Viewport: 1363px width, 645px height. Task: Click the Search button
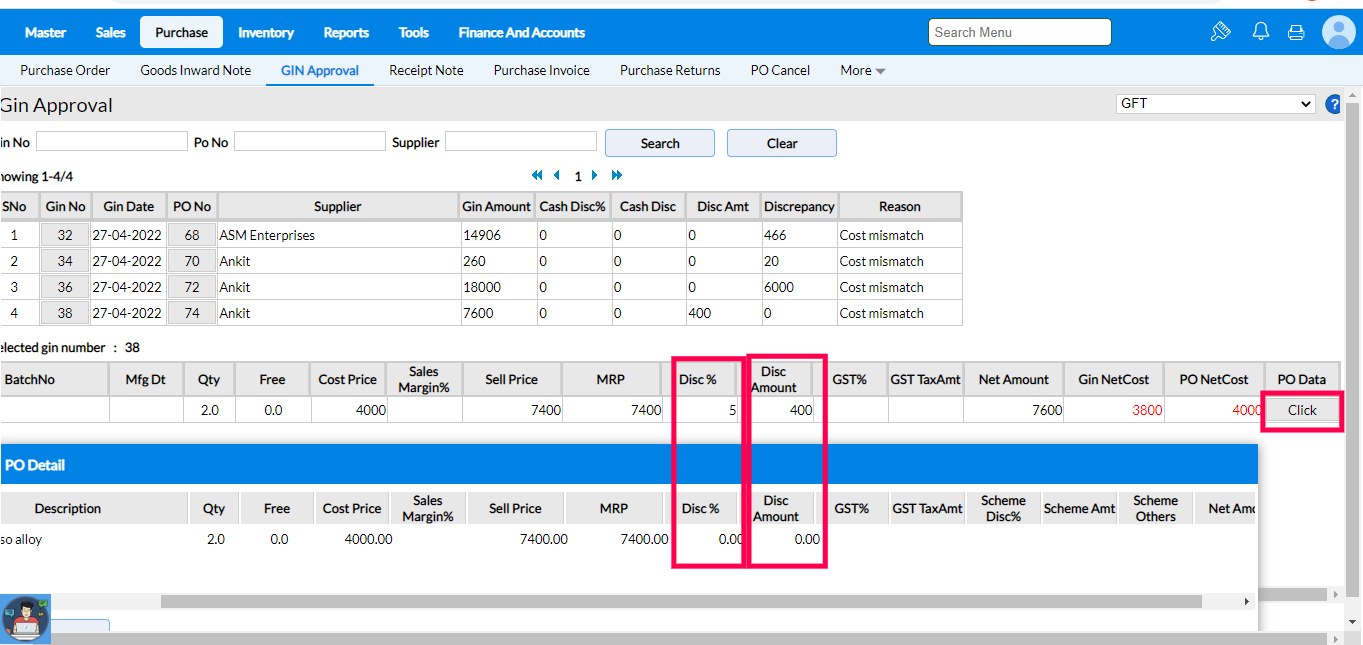tap(660, 143)
